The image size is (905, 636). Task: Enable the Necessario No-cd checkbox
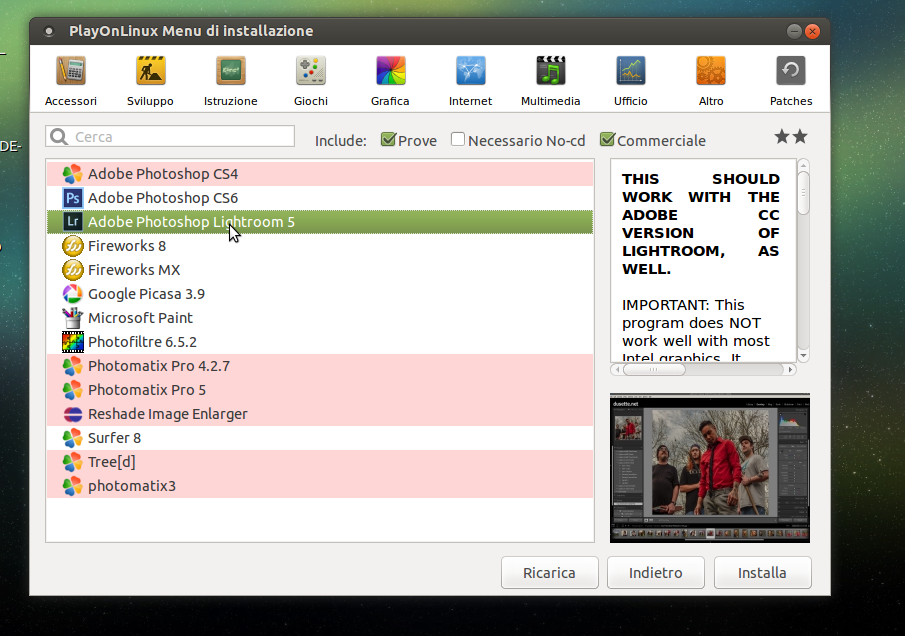point(458,139)
